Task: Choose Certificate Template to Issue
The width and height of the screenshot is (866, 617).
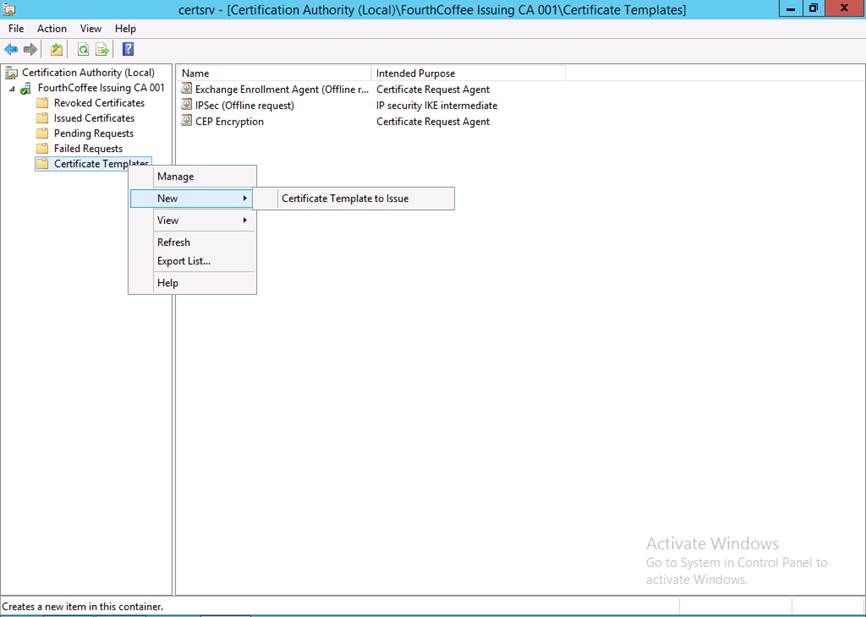Action: point(345,198)
